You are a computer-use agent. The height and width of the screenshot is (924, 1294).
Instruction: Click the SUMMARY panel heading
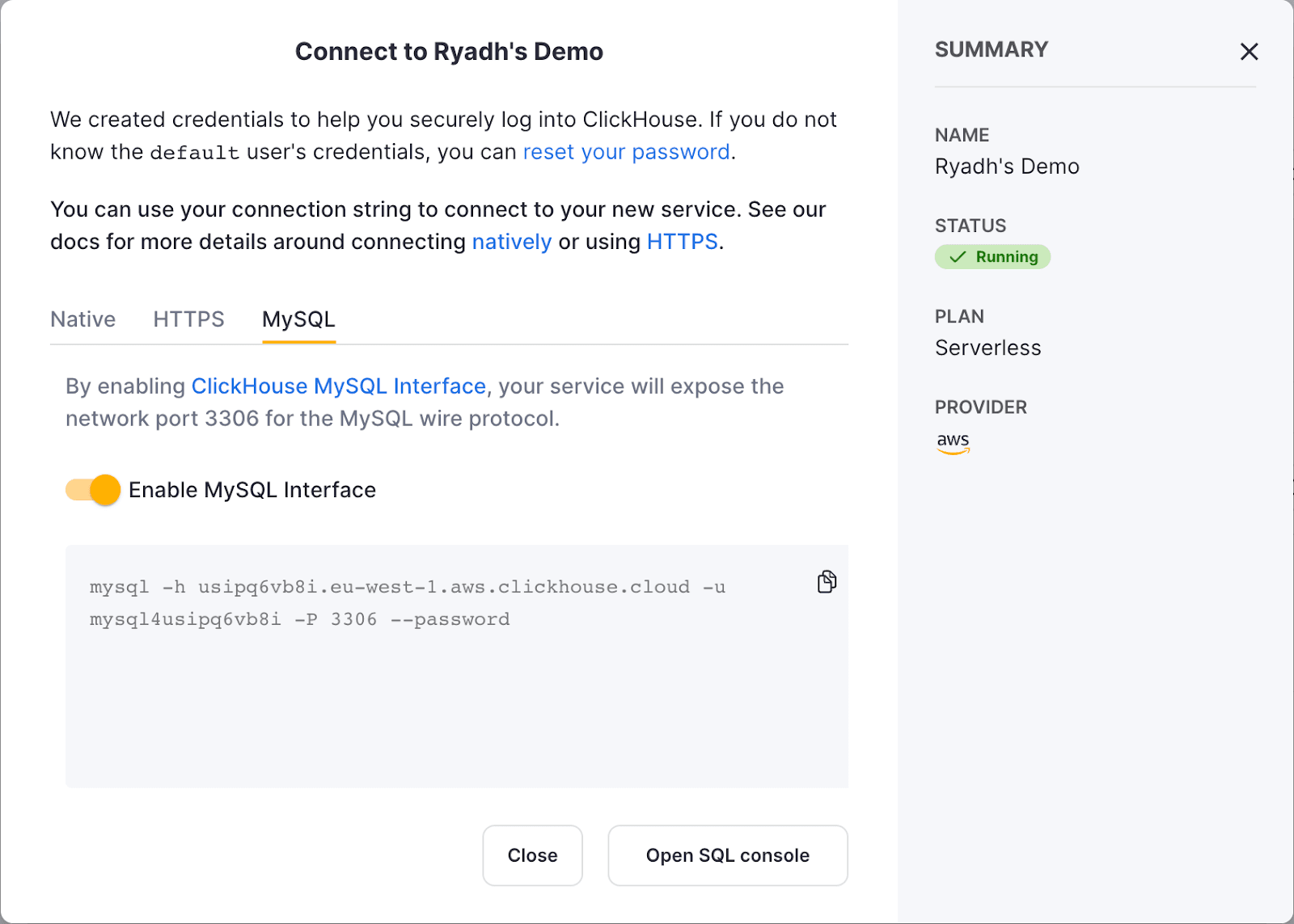tap(991, 50)
